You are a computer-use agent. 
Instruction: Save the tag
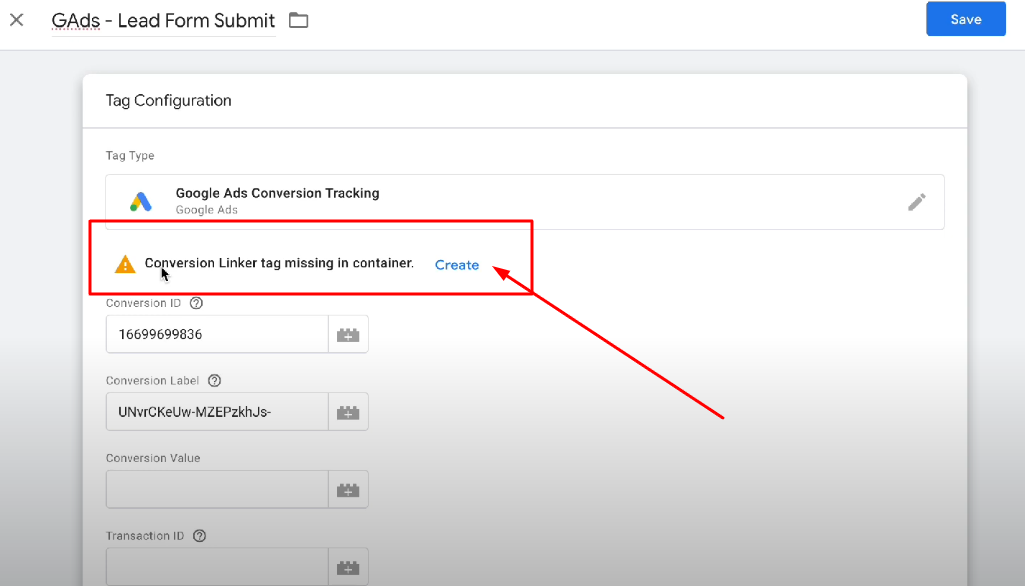point(966,19)
